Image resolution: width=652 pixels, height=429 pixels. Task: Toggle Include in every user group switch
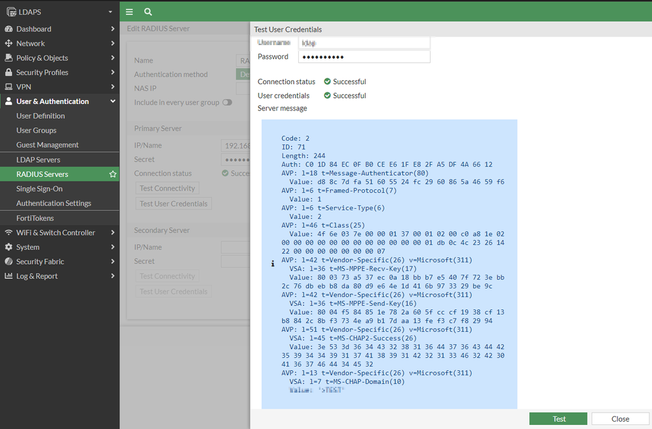coord(227,102)
